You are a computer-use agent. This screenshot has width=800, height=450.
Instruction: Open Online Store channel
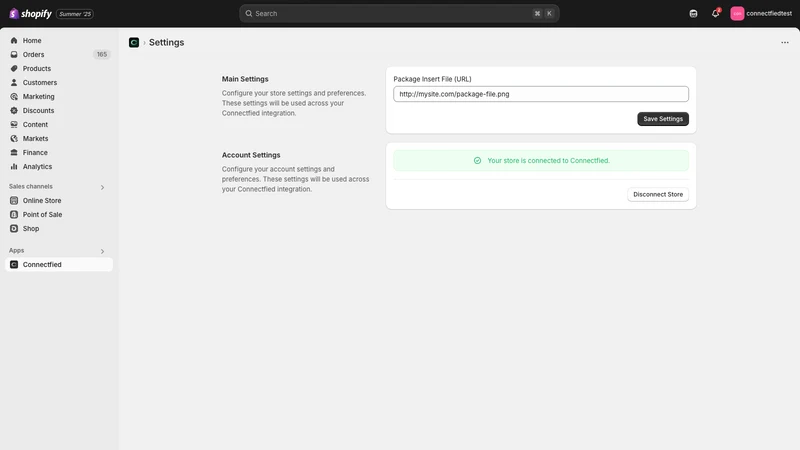42,201
